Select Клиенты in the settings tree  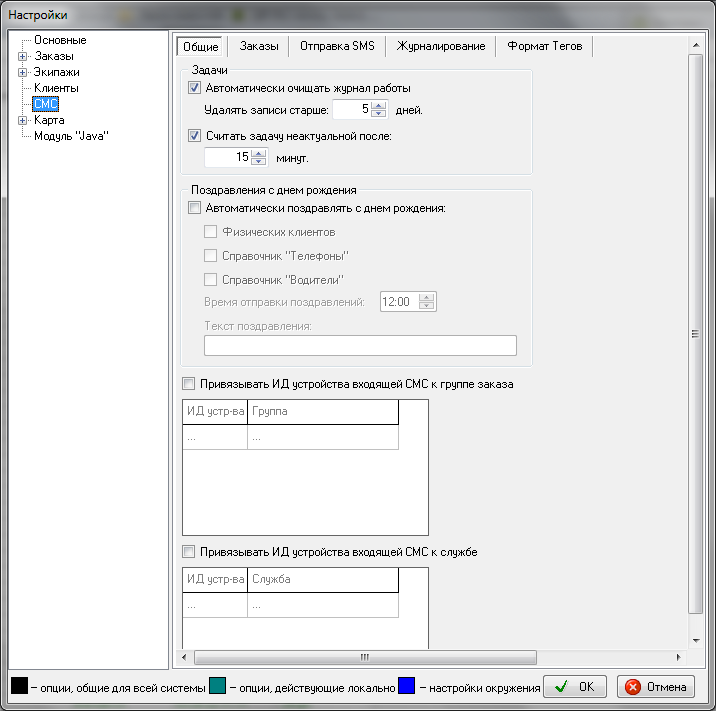56,88
